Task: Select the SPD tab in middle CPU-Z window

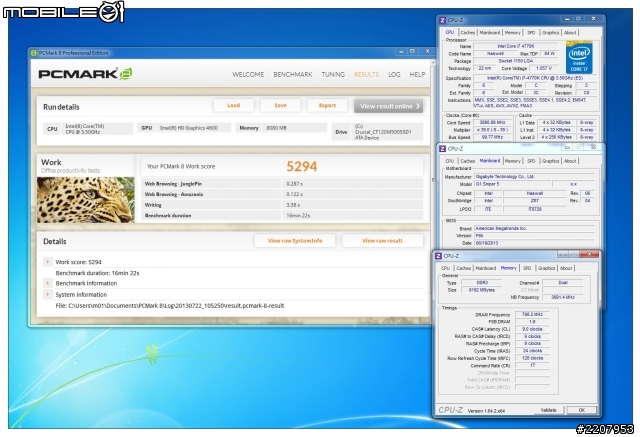Action: [531, 161]
